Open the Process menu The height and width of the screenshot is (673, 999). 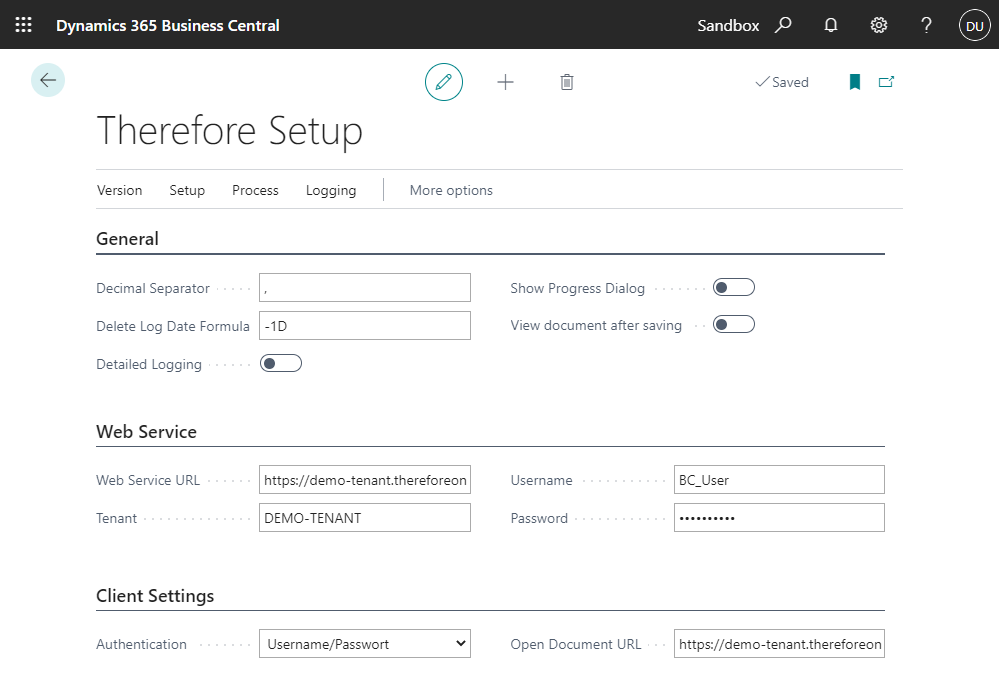pyautogui.click(x=255, y=190)
